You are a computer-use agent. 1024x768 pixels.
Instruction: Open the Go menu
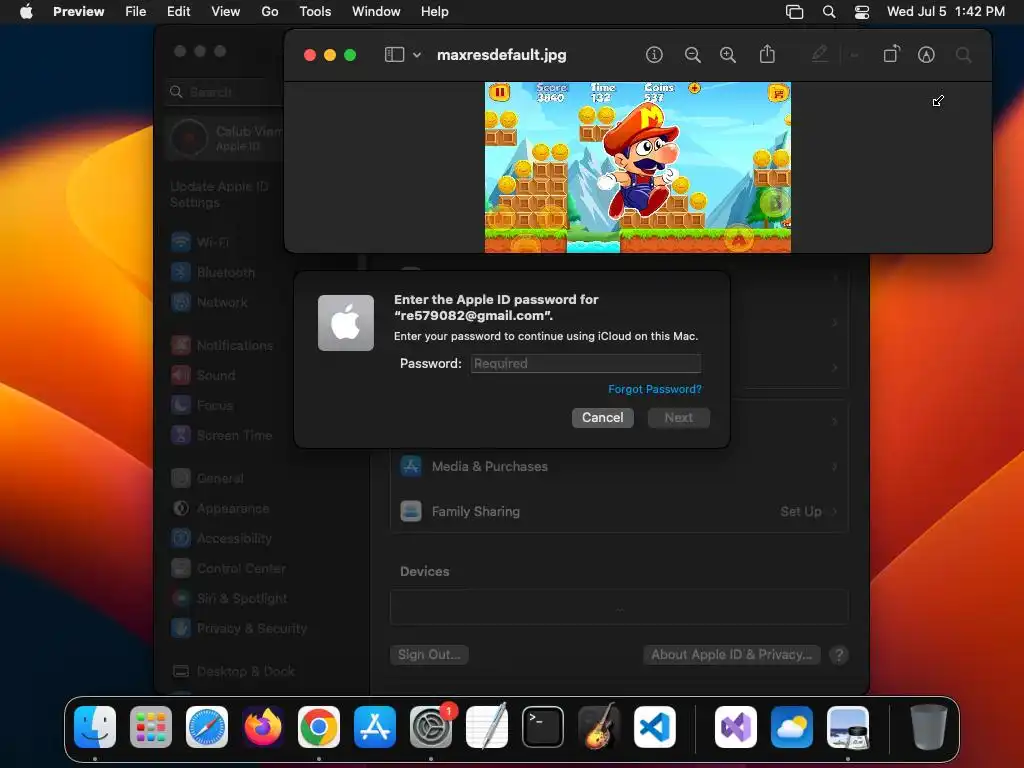point(270,12)
